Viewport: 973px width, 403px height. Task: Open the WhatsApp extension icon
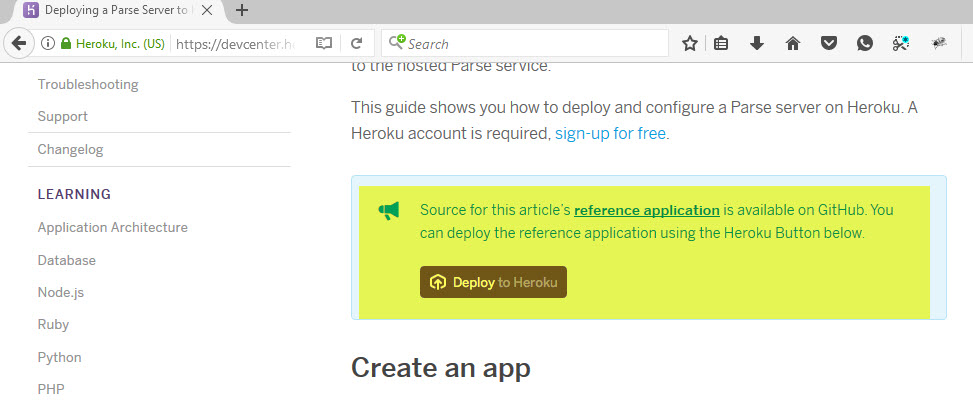[x=864, y=43]
